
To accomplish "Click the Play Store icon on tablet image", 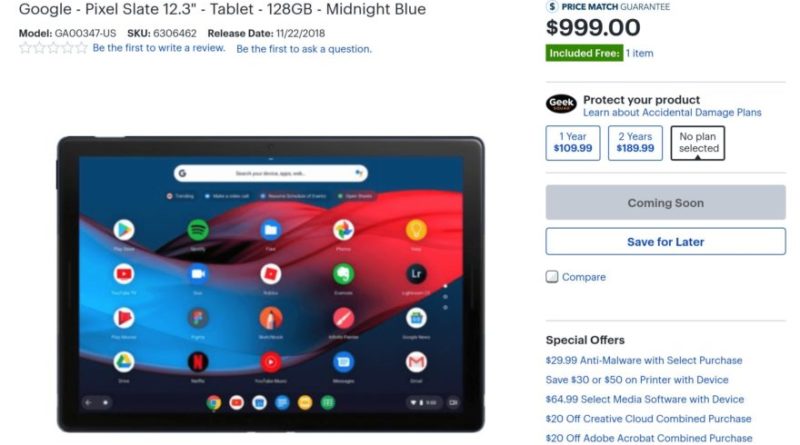I will (124, 230).
